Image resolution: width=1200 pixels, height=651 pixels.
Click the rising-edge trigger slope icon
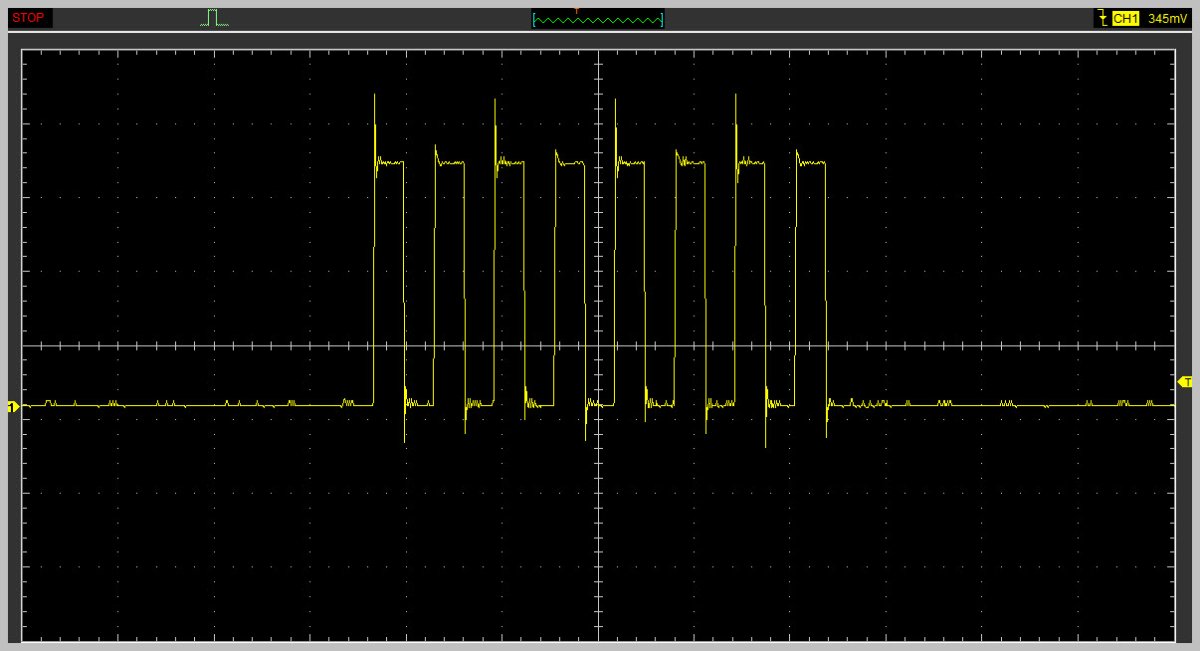point(1102,18)
